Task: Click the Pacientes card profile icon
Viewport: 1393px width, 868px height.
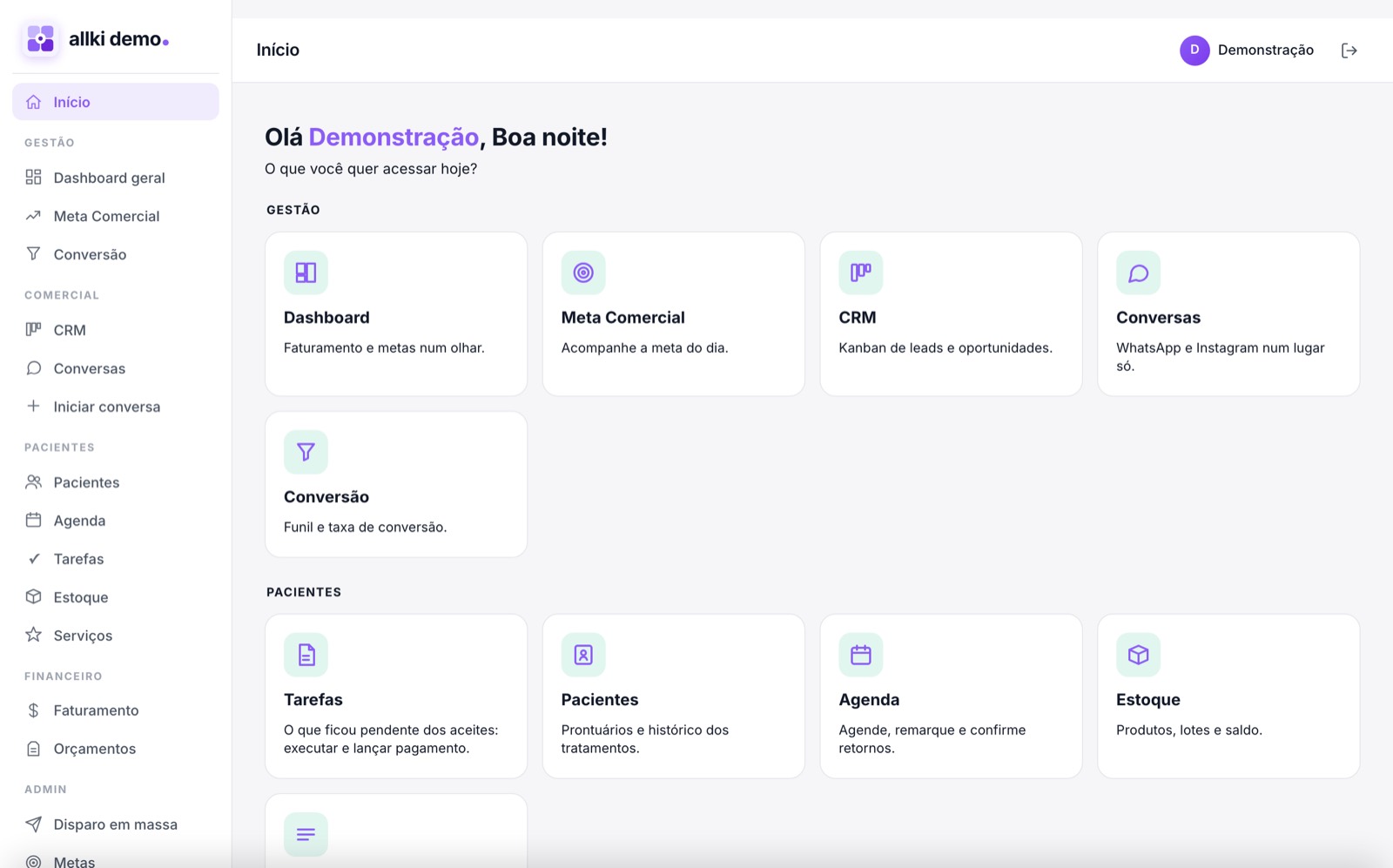Action: click(583, 655)
